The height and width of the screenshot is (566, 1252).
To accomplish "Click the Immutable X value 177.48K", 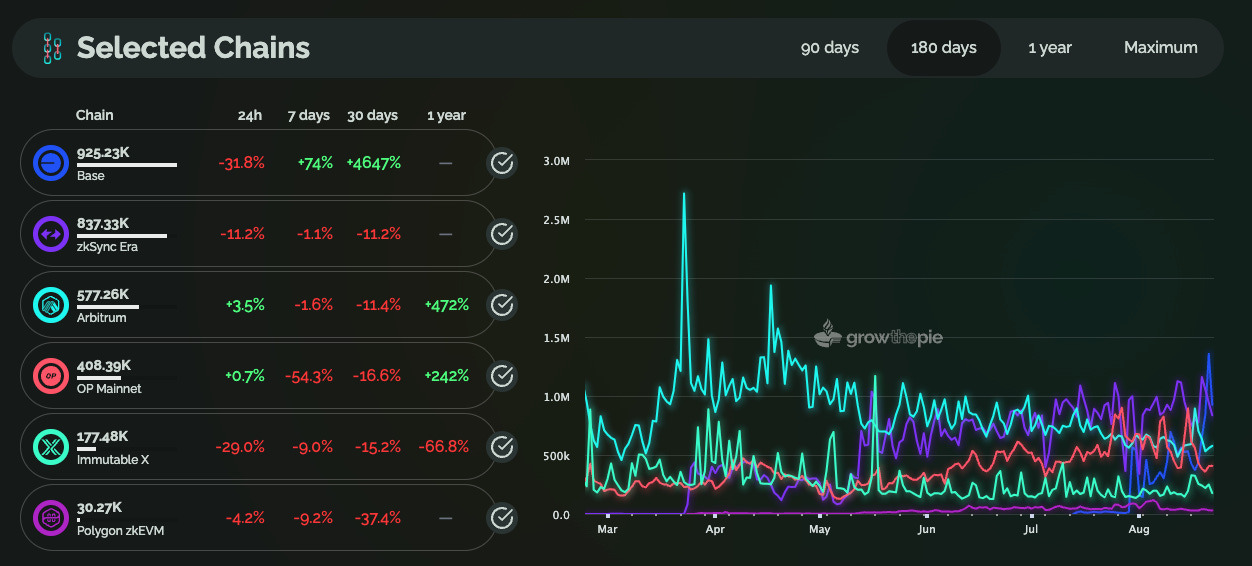I will pos(103,436).
